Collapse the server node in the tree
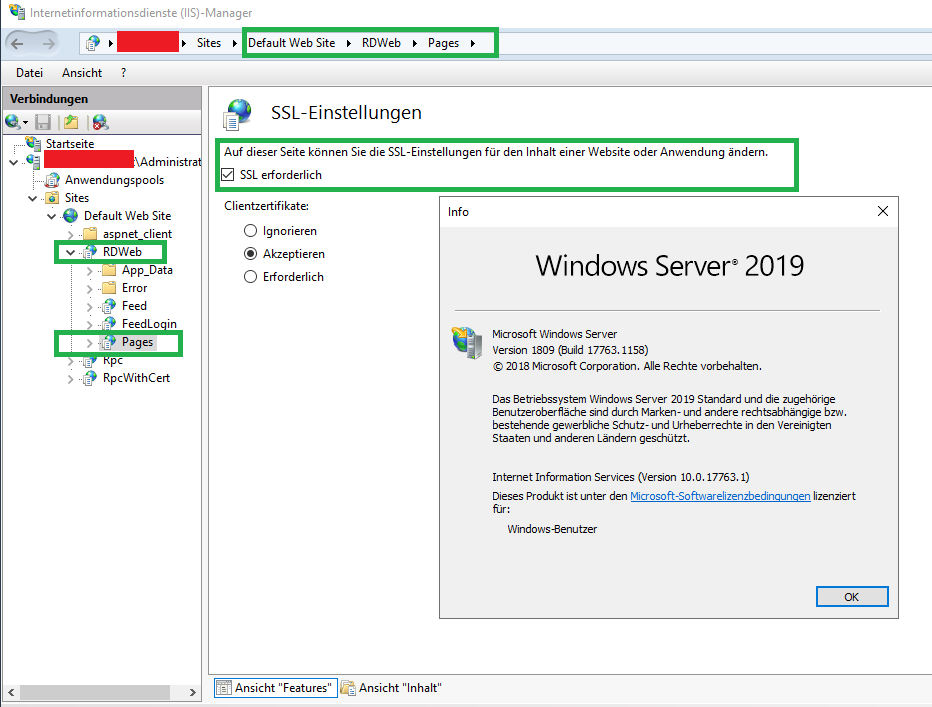This screenshot has height=707, width=932. [x=14, y=162]
